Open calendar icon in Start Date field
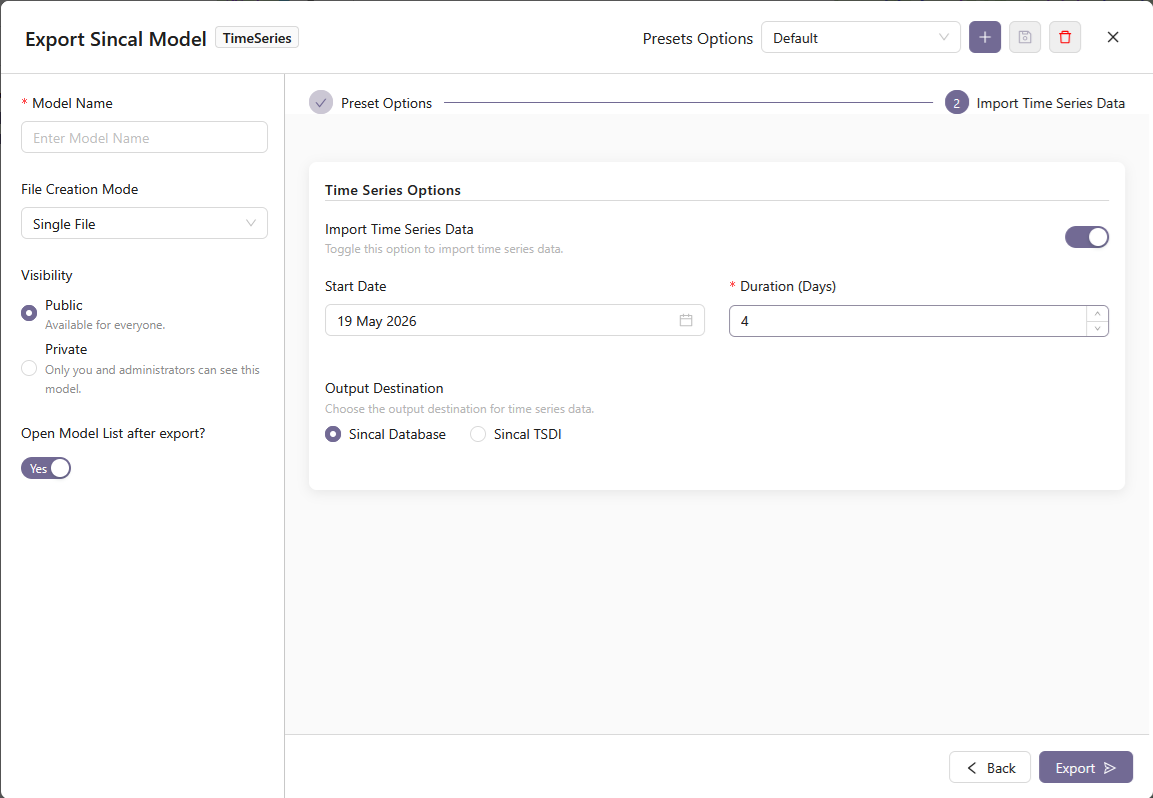The height and width of the screenshot is (798, 1153). 685,321
